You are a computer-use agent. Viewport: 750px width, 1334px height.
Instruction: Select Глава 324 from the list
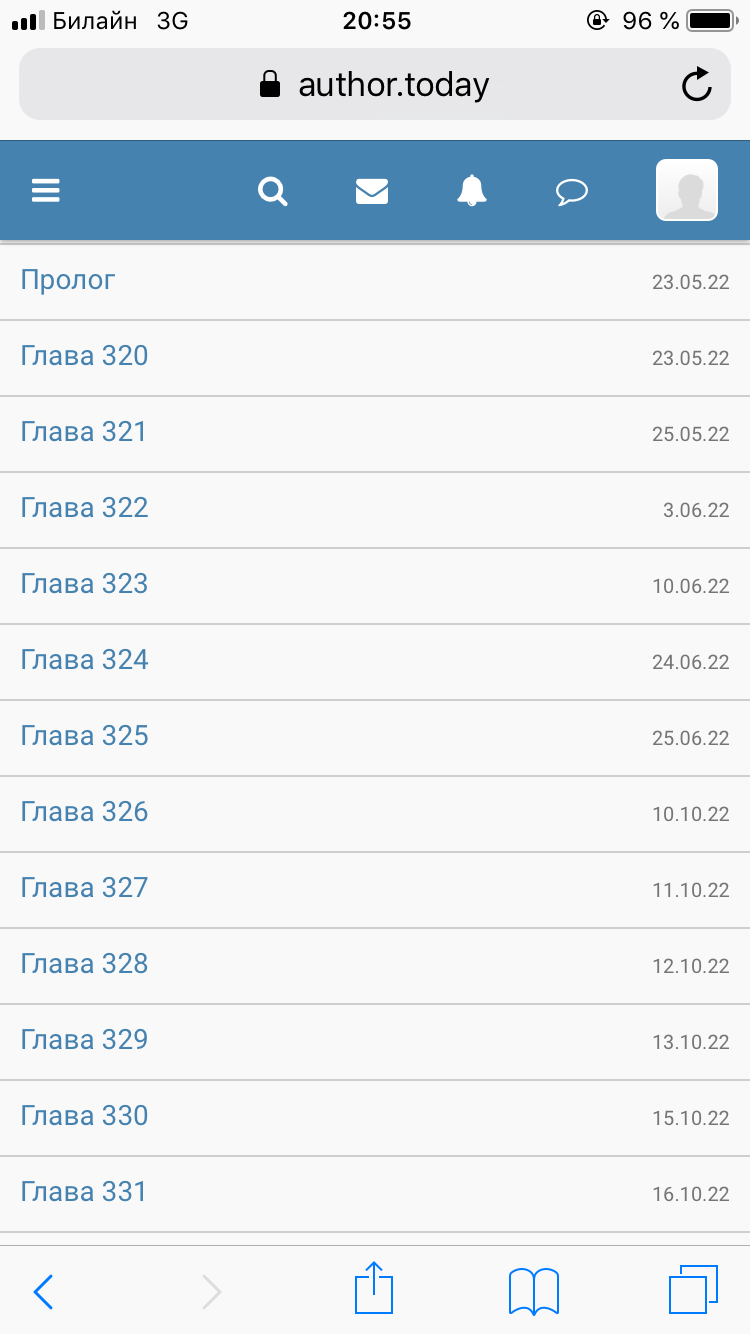pyautogui.click(x=84, y=660)
